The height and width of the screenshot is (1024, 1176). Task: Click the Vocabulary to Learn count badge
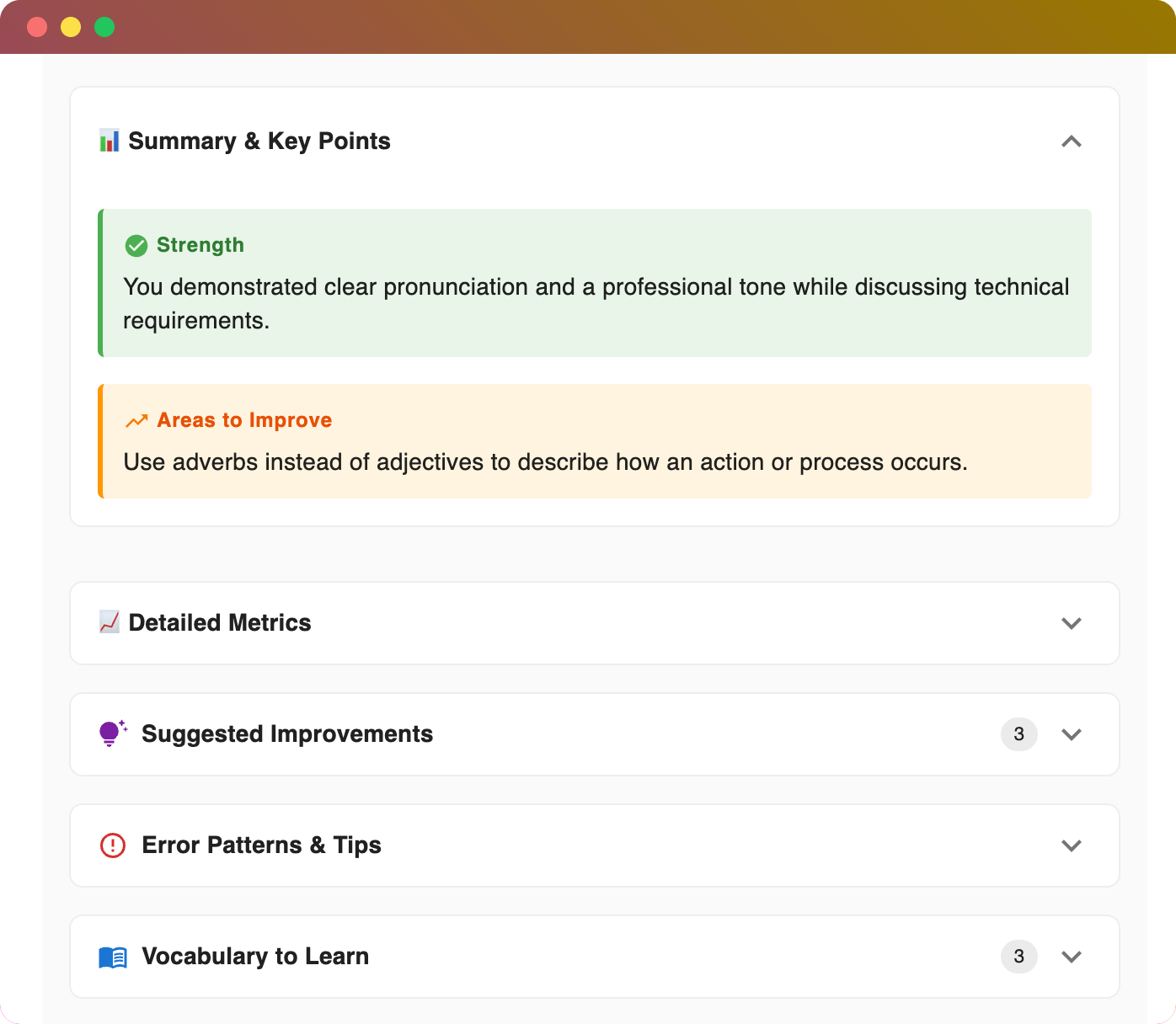(x=1018, y=957)
